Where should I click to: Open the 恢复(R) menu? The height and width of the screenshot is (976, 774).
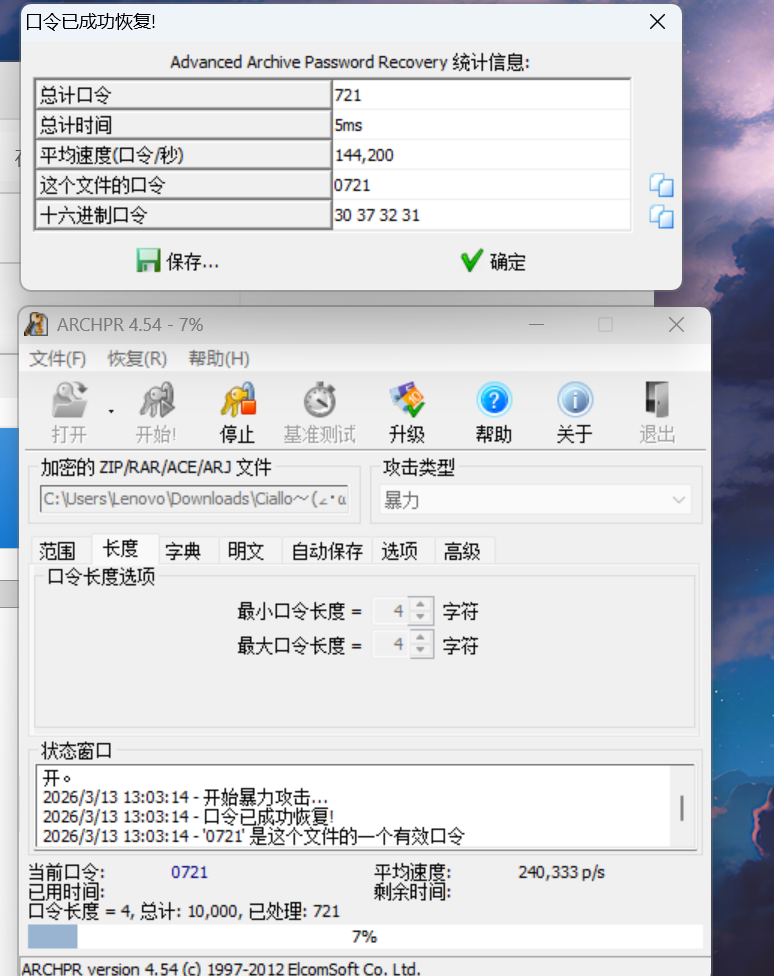click(x=138, y=359)
